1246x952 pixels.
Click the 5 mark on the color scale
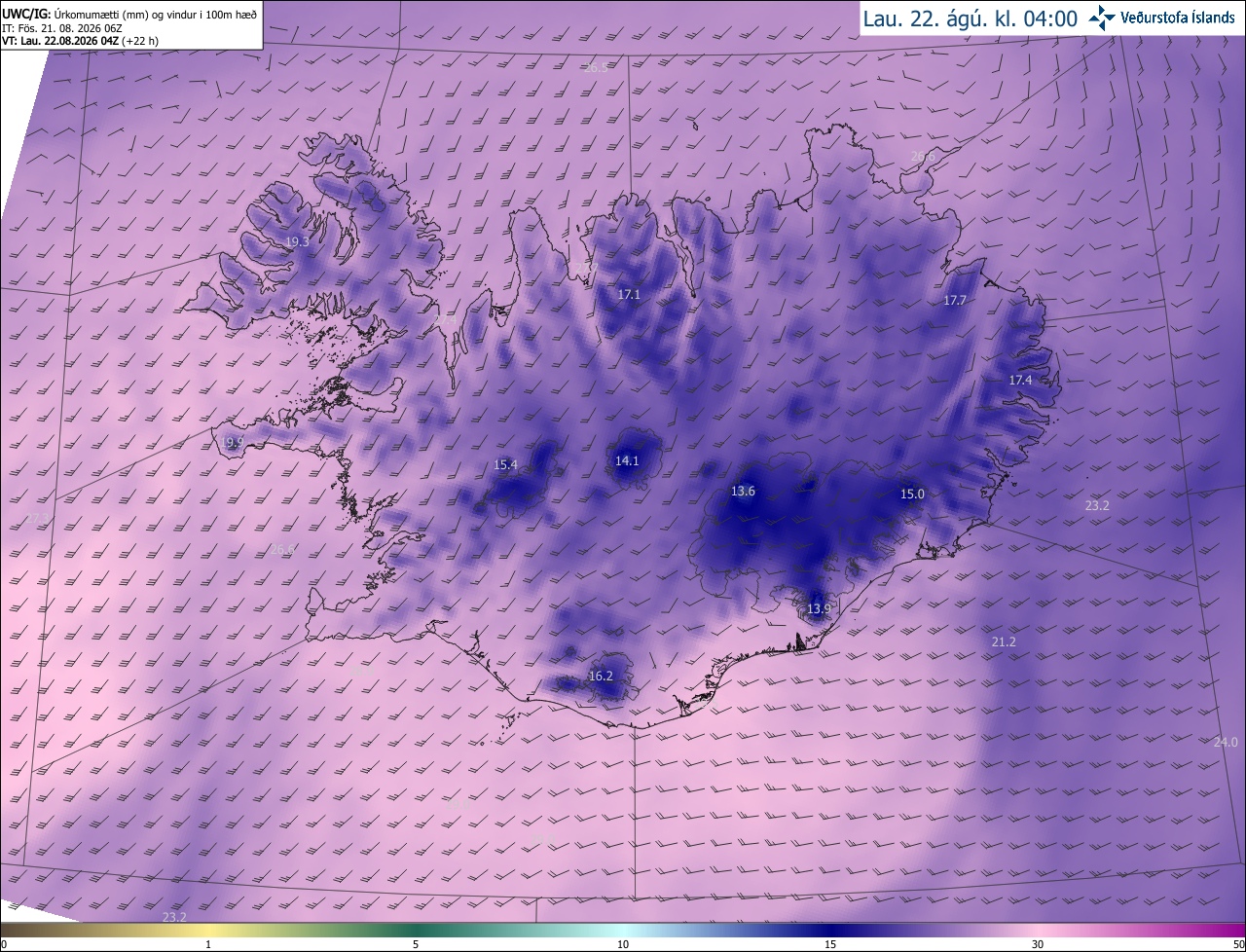(416, 944)
